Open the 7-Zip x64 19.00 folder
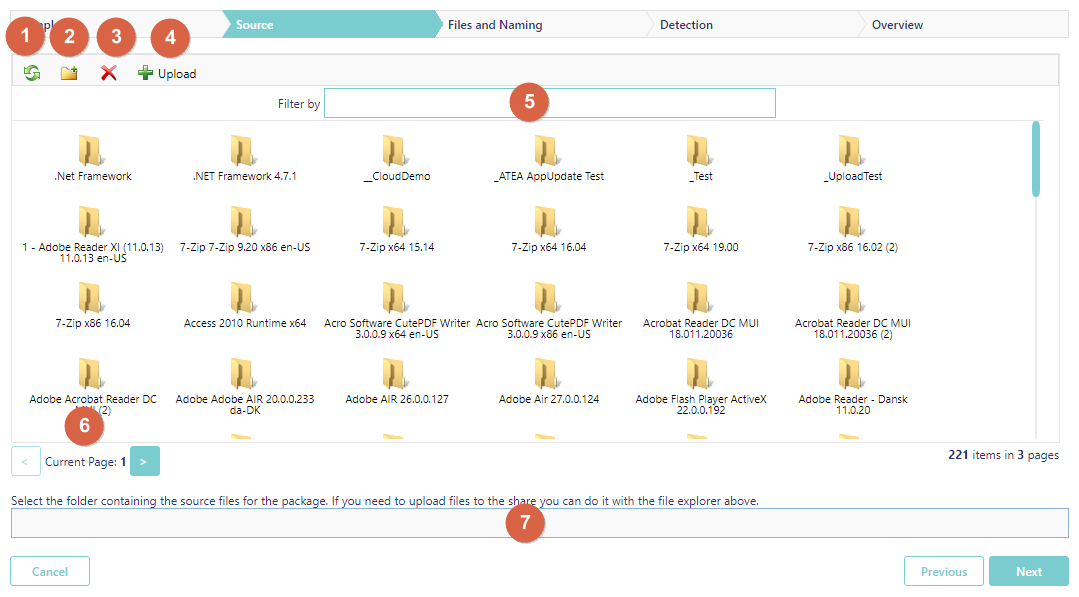The width and height of the screenshot is (1079, 597). pos(700,223)
